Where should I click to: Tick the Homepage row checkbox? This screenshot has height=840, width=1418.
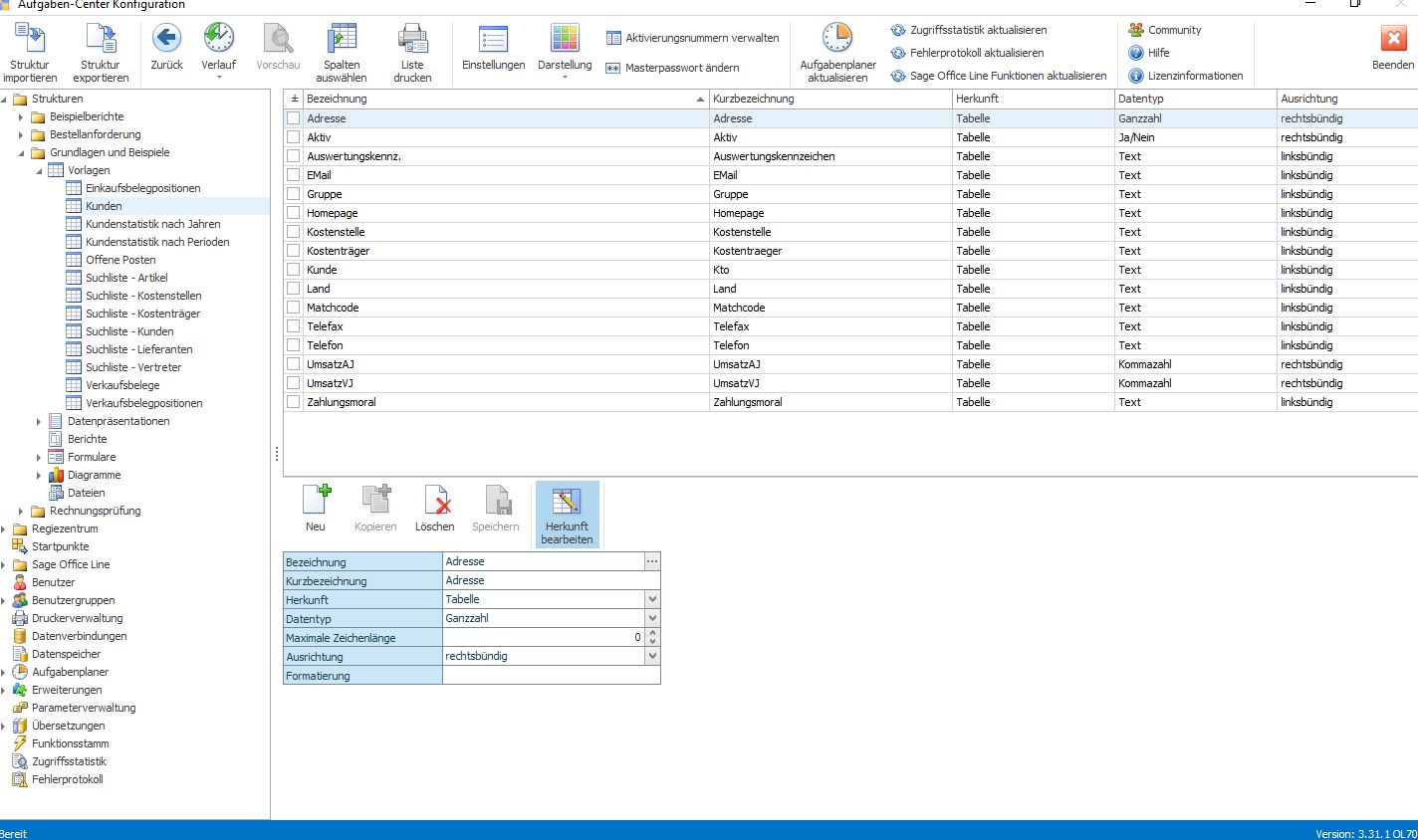pos(294,213)
